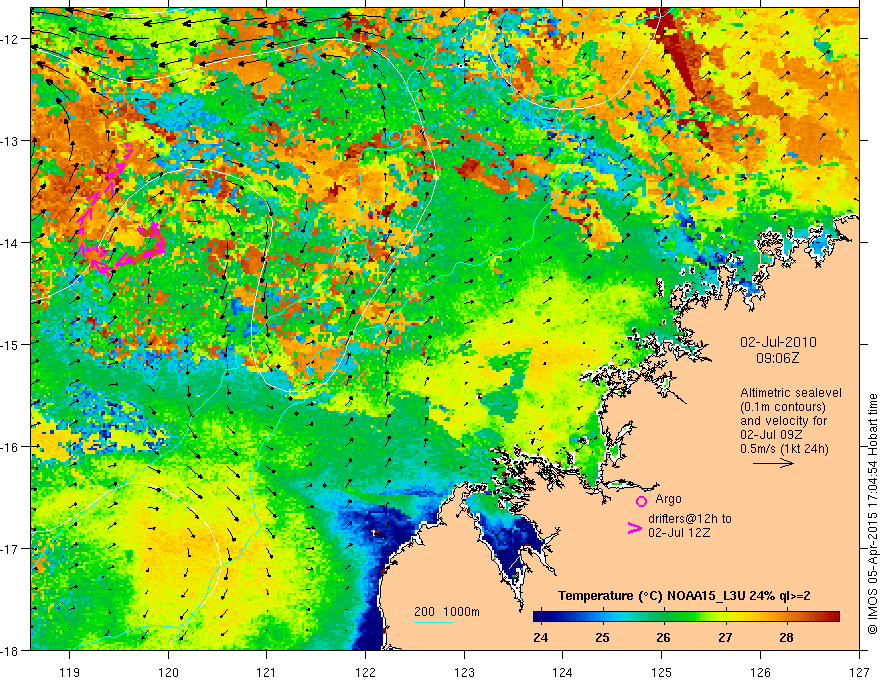Click the 0.5m/s velocity scale arrow
Viewport: 880px width, 680px height.
click(x=773, y=463)
